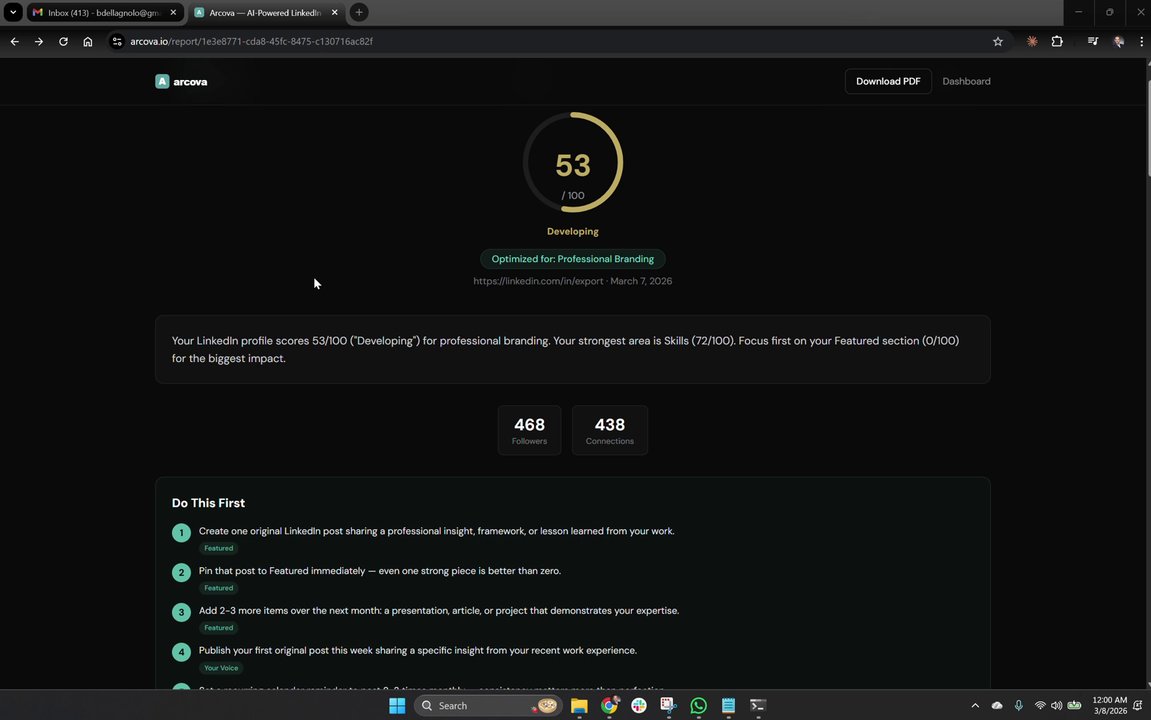
Task: Download the report as PDF
Action: [x=888, y=81]
